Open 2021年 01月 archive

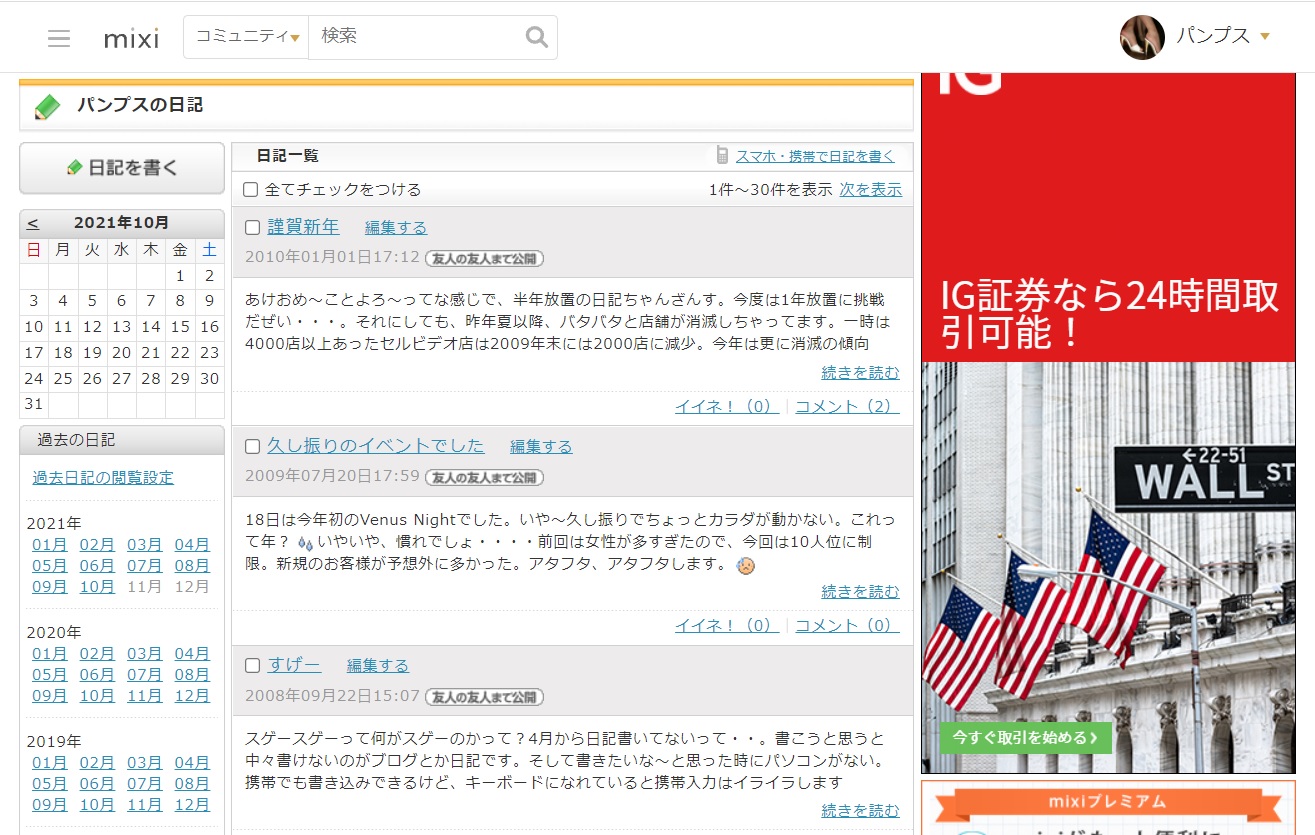50,545
